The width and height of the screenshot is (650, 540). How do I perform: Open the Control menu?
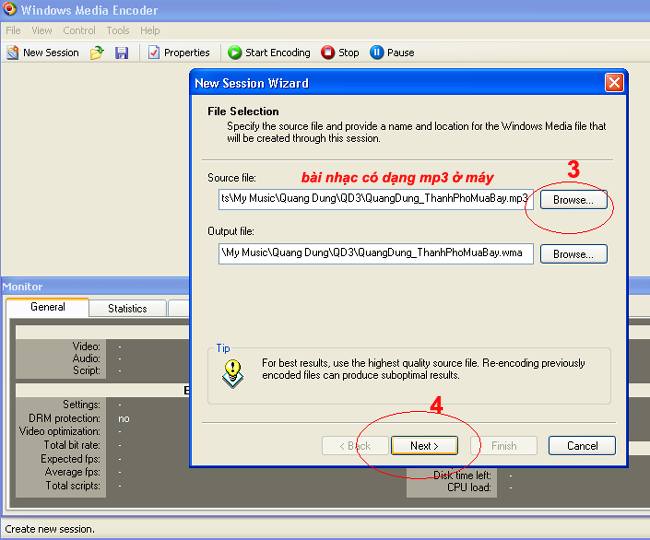79,31
